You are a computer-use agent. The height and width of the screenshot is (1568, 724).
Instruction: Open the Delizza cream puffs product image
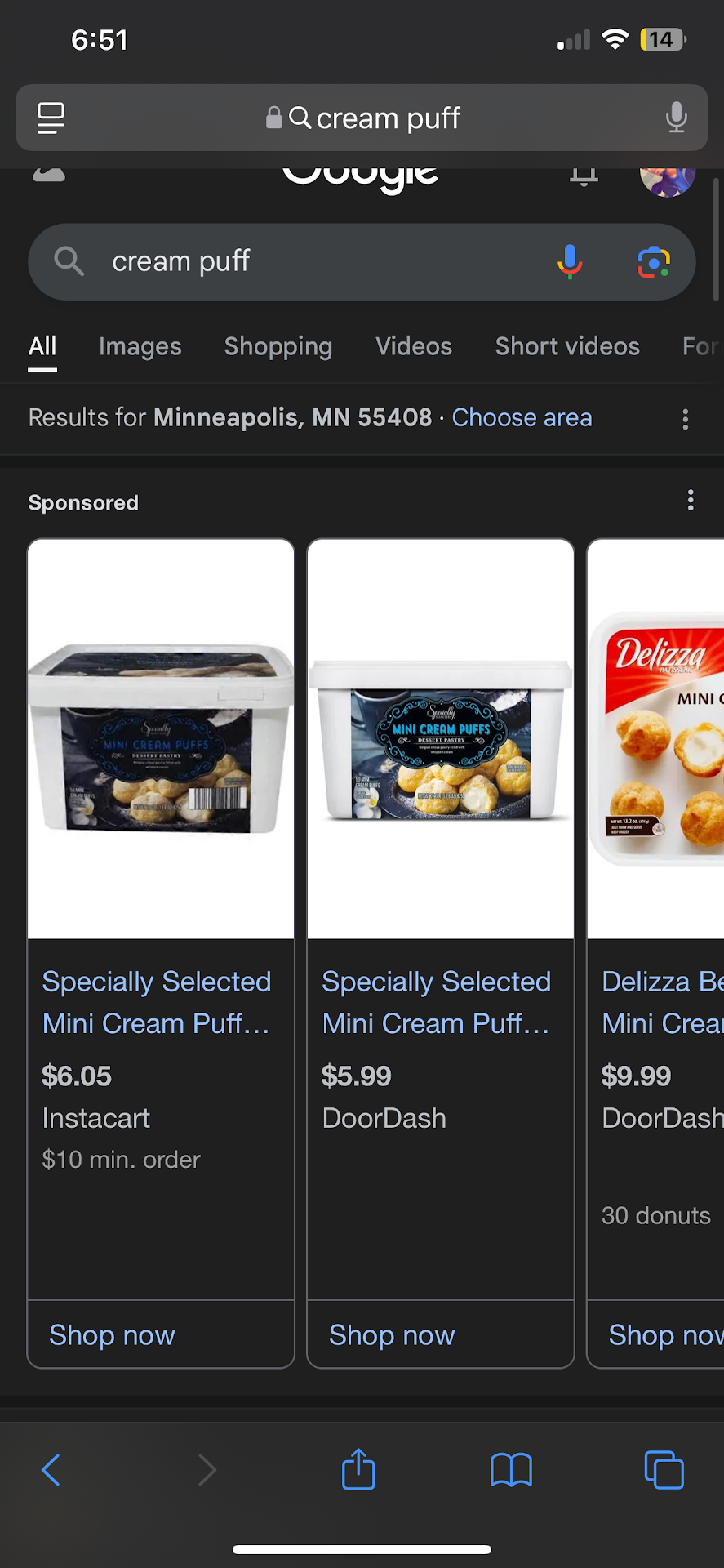click(658, 738)
